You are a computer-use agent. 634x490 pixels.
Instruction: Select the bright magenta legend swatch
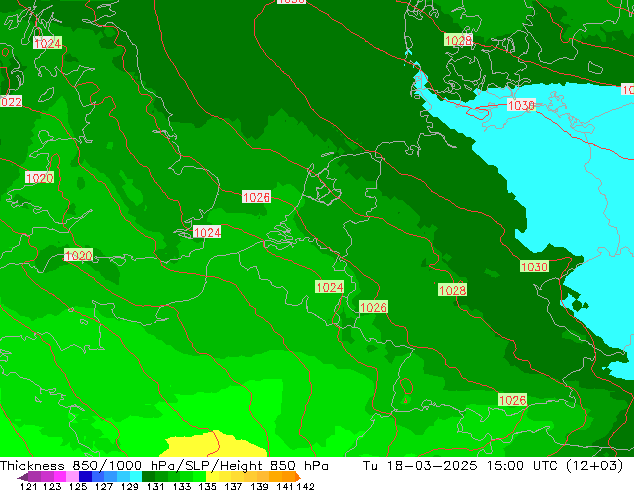click(59, 477)
